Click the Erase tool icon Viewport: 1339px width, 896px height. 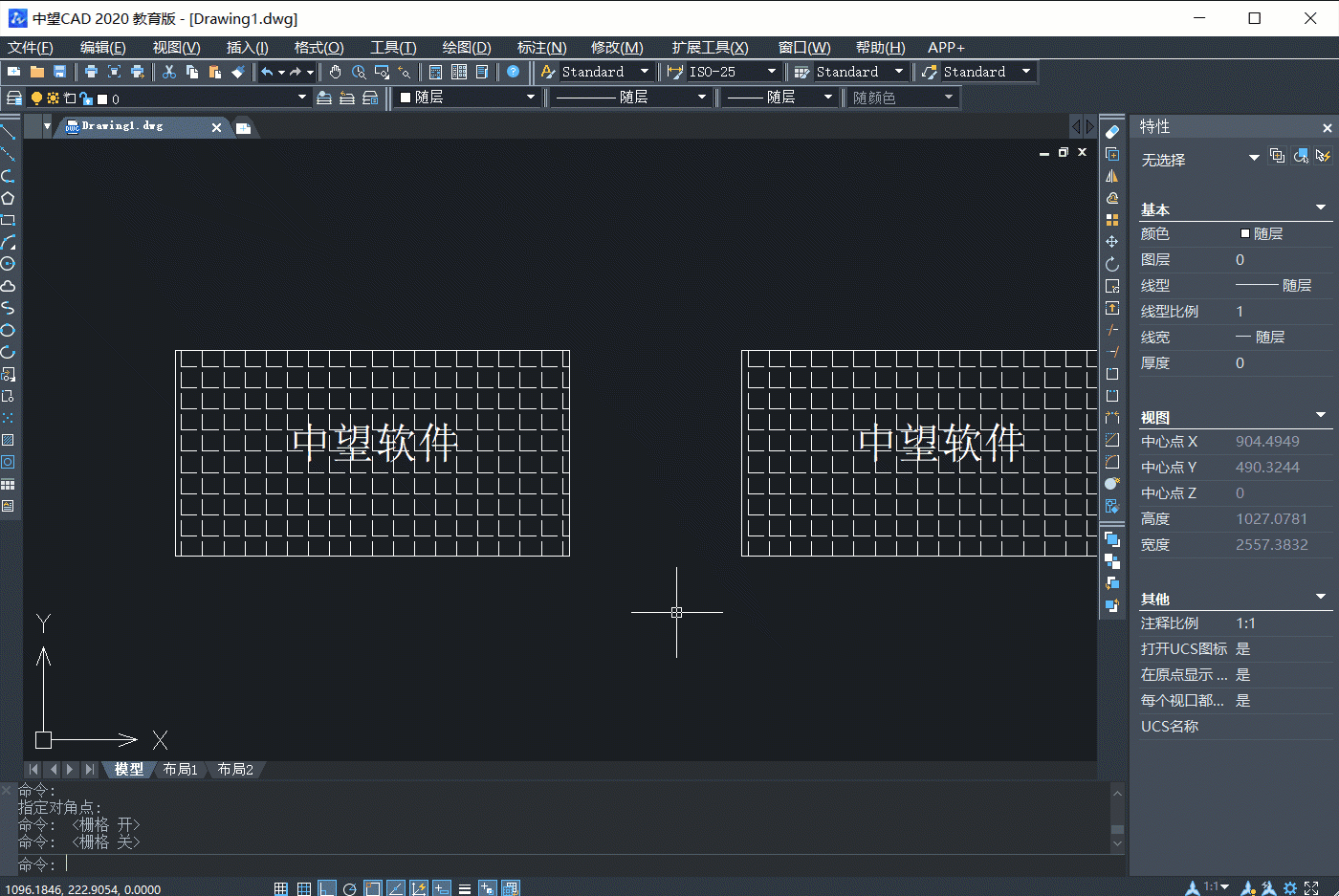1111,132
